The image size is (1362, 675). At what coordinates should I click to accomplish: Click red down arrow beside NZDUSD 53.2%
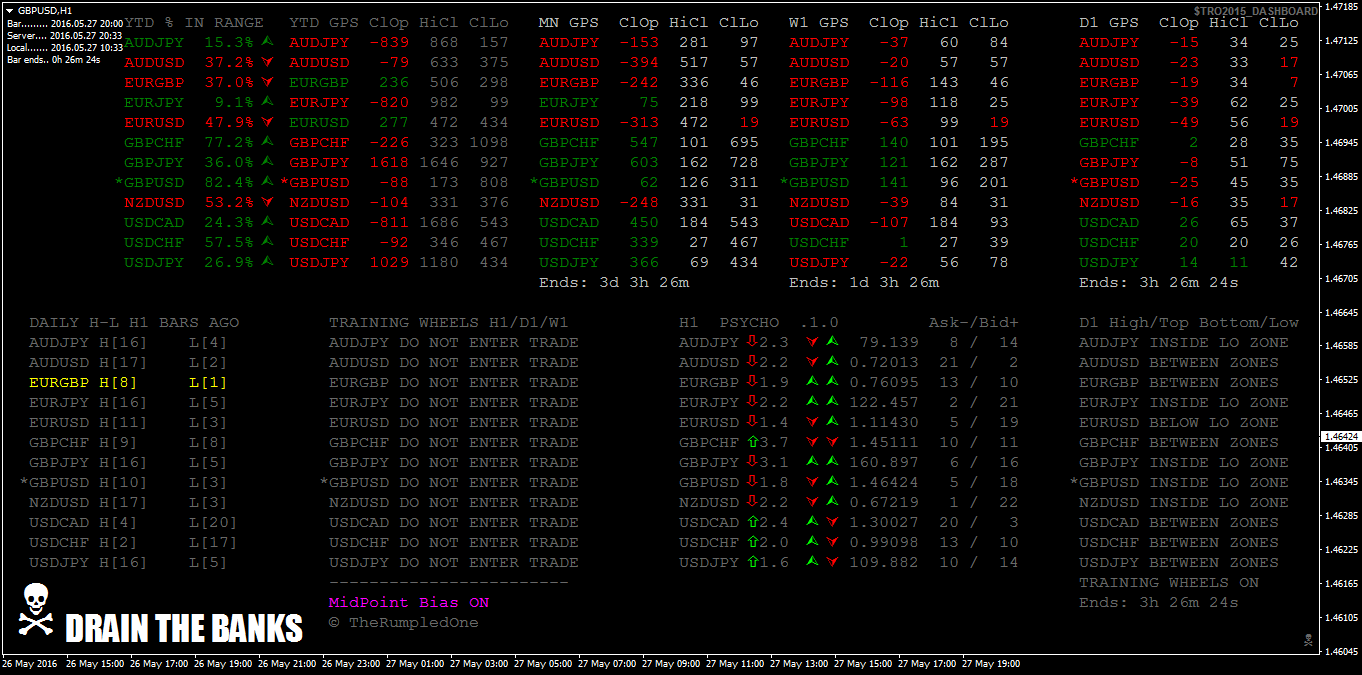point(267,202)
